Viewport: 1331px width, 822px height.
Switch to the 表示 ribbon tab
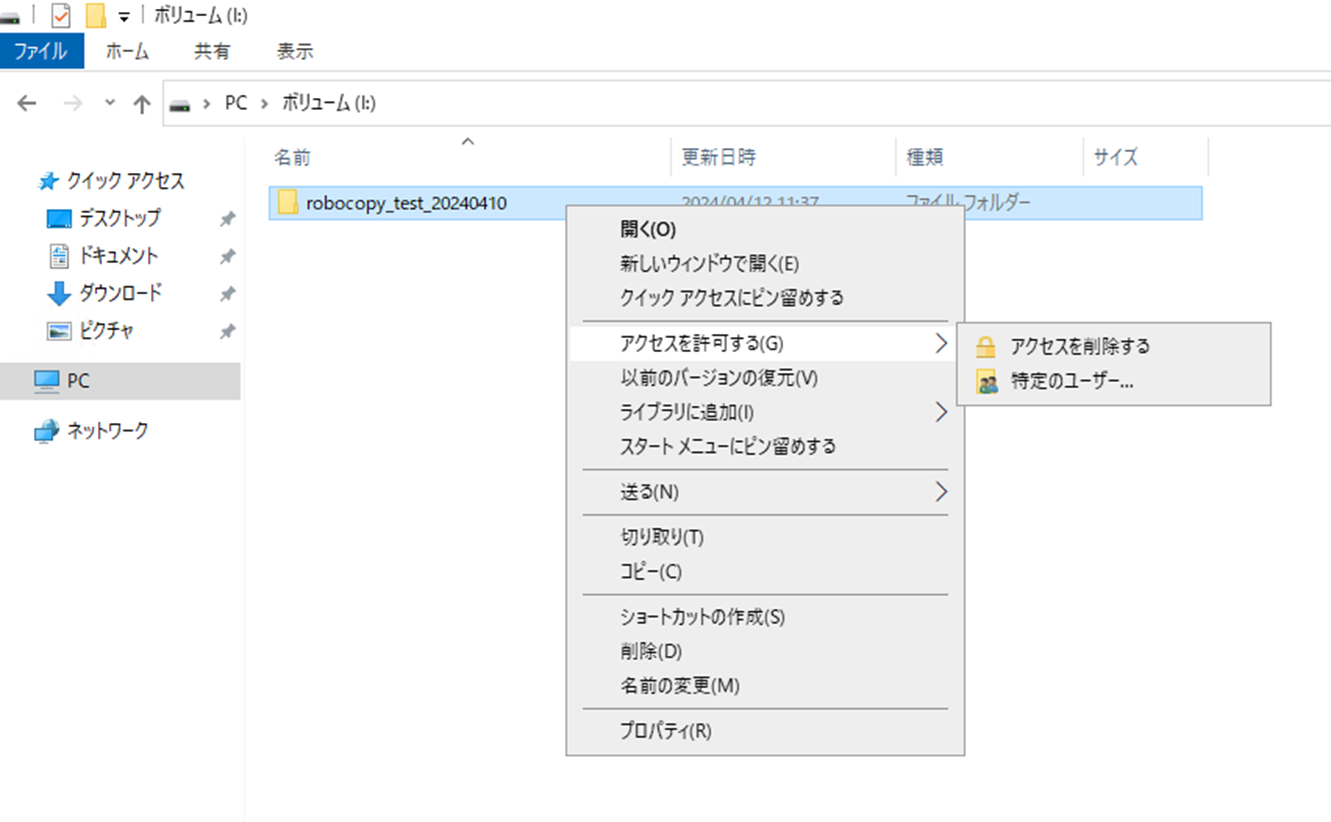tap(294, 51)
